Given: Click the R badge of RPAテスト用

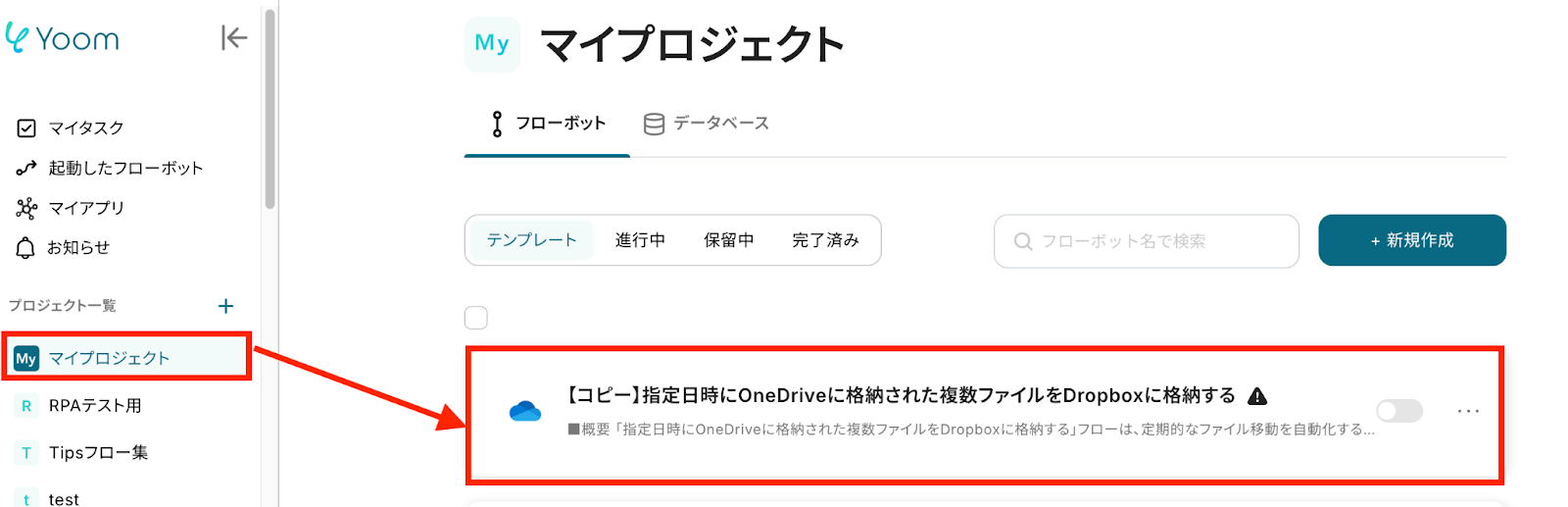Looking at the screenshot, I should tap(26, 406).
